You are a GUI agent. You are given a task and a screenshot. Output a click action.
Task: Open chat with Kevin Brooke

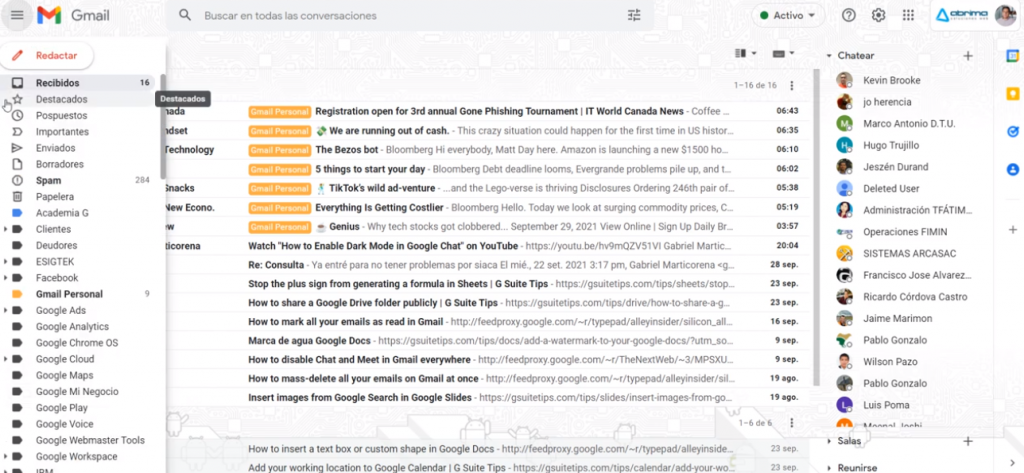[x=891, y=80]
